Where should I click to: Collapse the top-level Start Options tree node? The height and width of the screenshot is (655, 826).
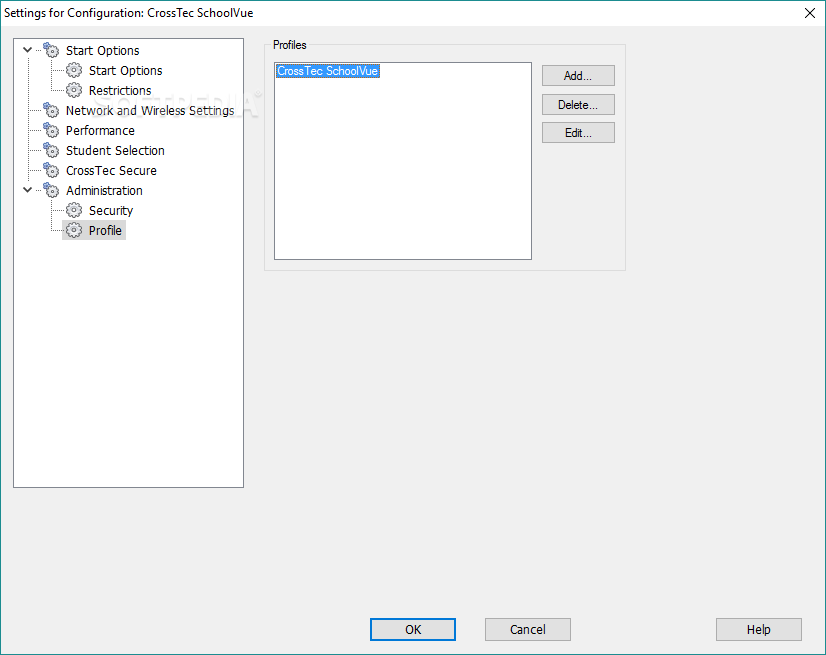27,50
